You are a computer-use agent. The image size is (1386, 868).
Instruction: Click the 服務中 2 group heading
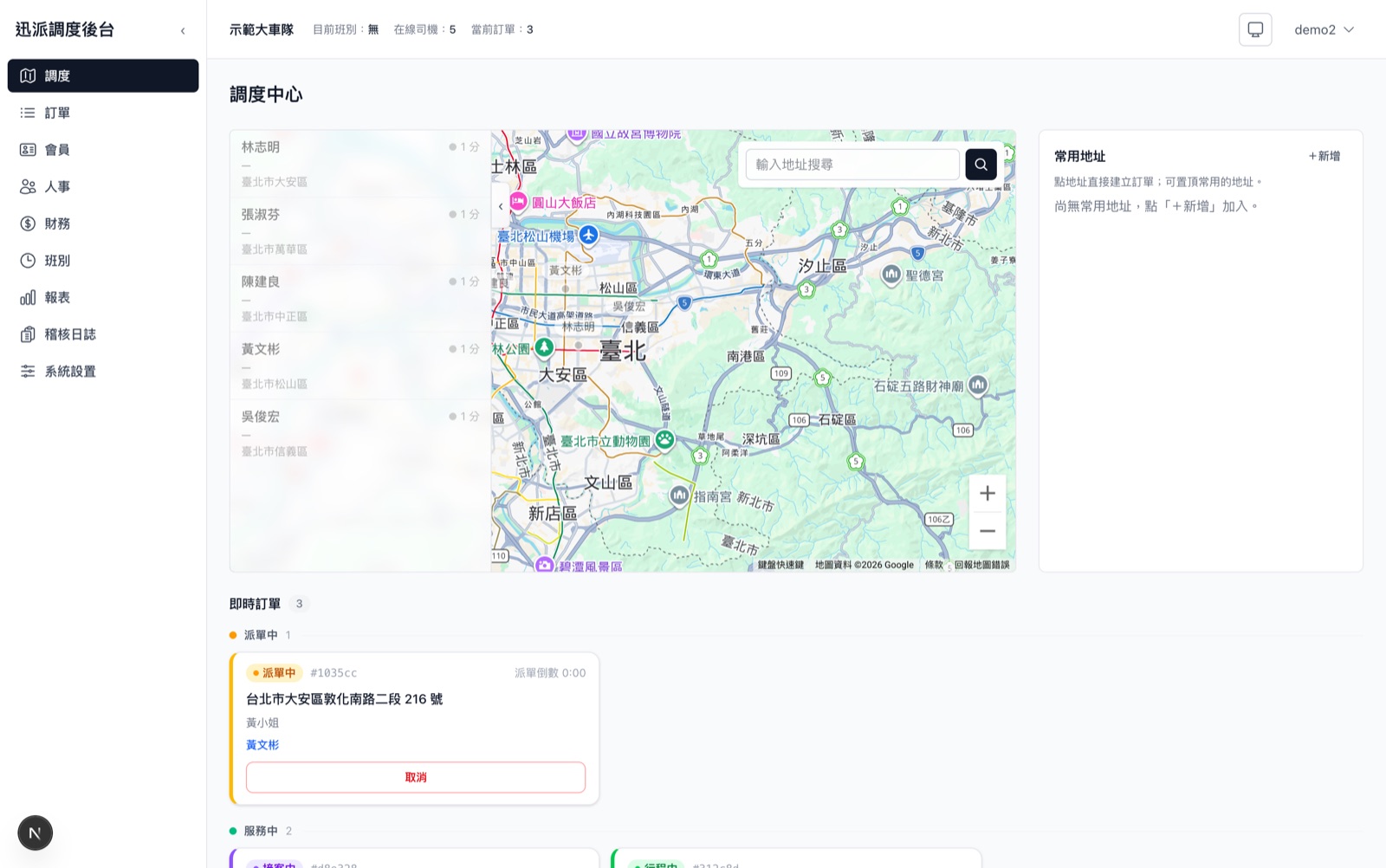(x=260, y=831)
